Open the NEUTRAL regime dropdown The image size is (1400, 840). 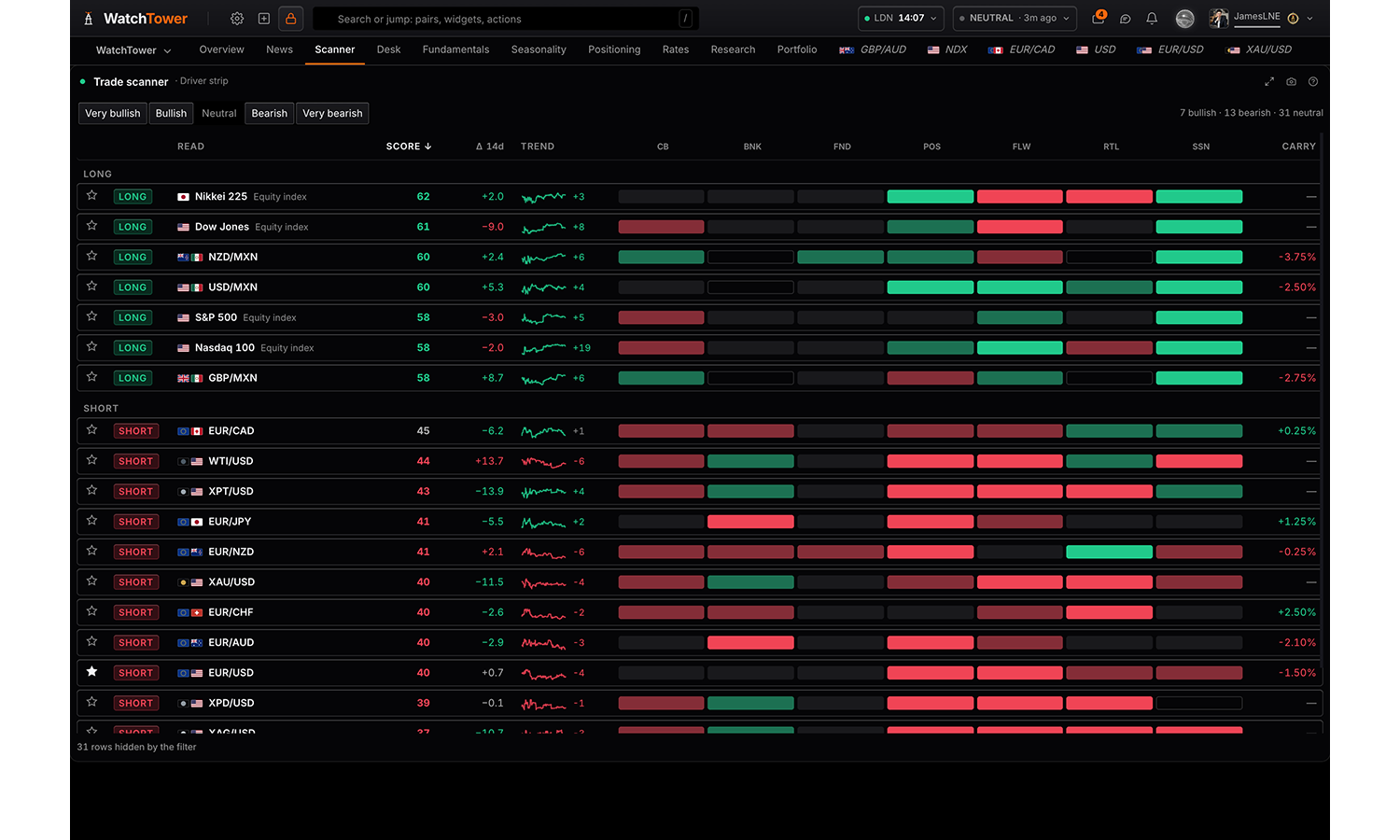tap(1015, 19)
